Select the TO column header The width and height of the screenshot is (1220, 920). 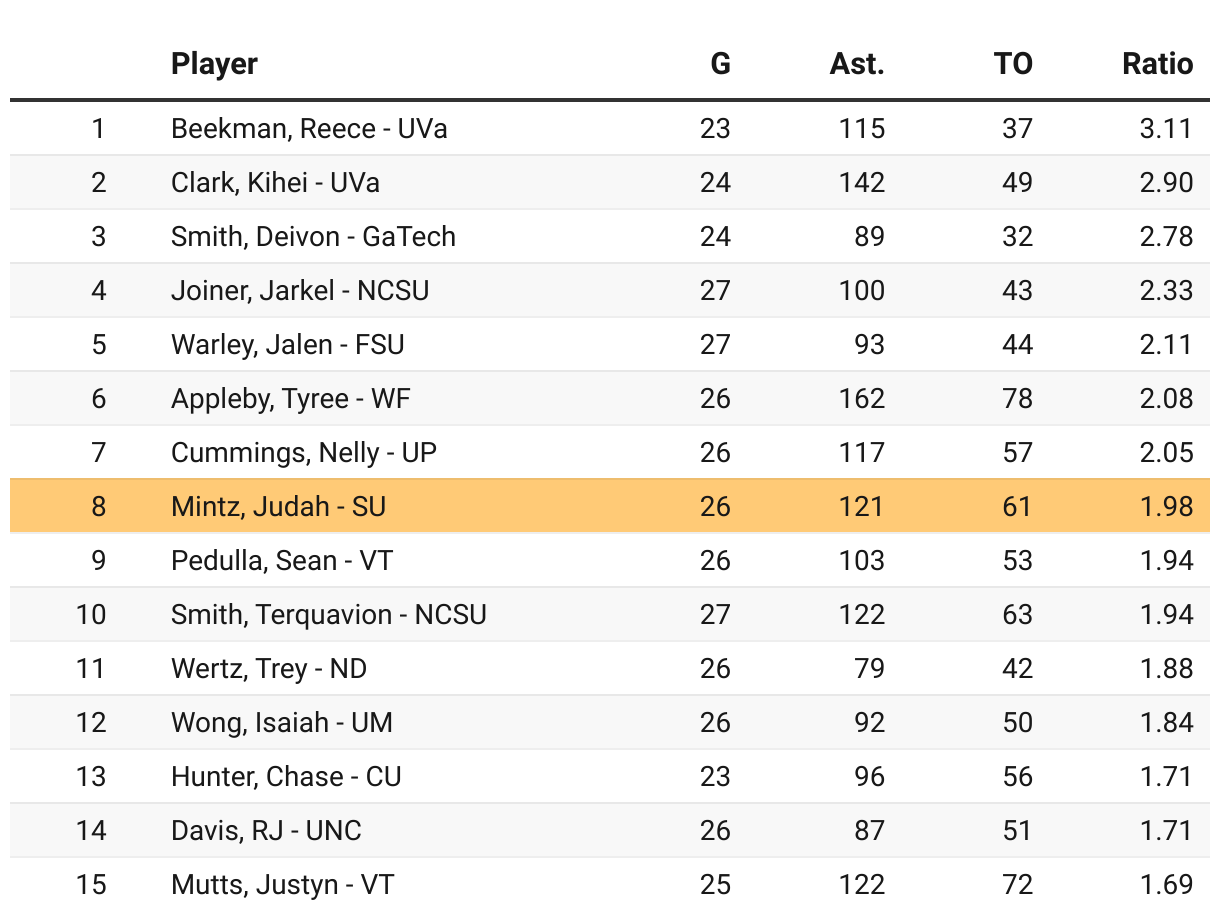point(1012,64)
